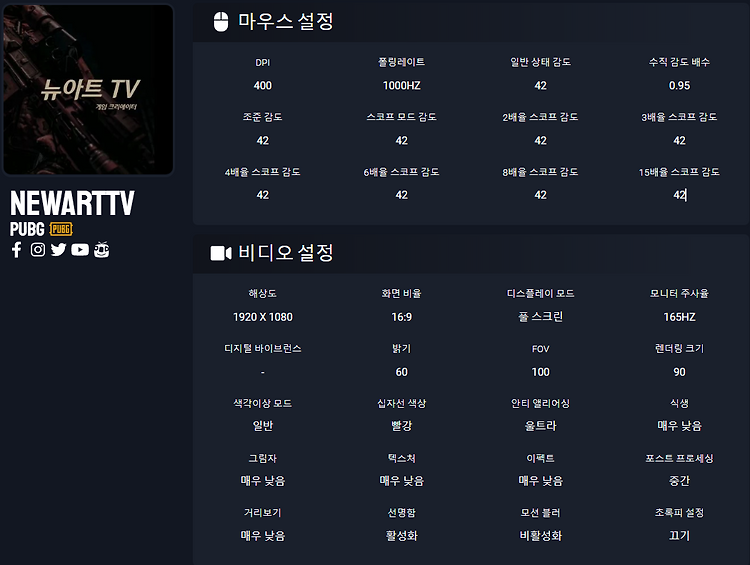
Task: Click the 42 under 스코프 모드 감도
Action: (x=402, y=141)
